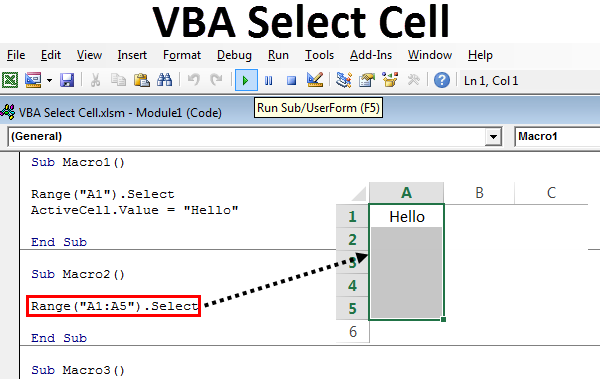This screenshot has height=379, width=600.
Task: Click the Ln 1, Col 1 position indicator
Action: (491, 81)
